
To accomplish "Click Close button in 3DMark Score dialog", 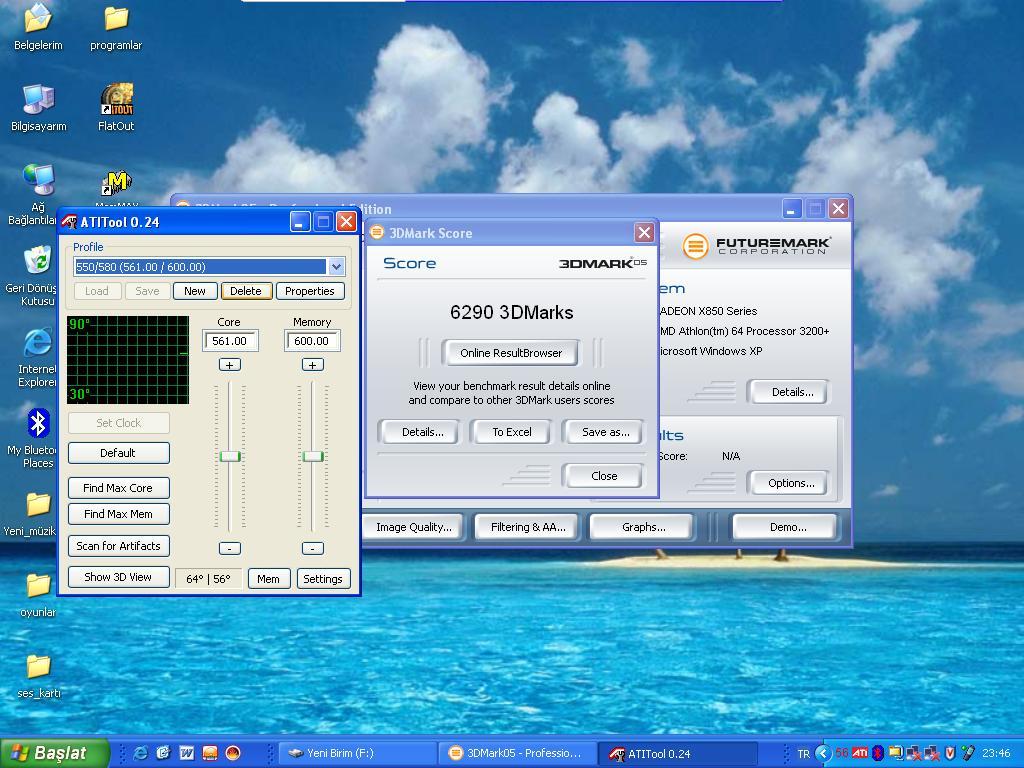I will (x=604, y=476).
